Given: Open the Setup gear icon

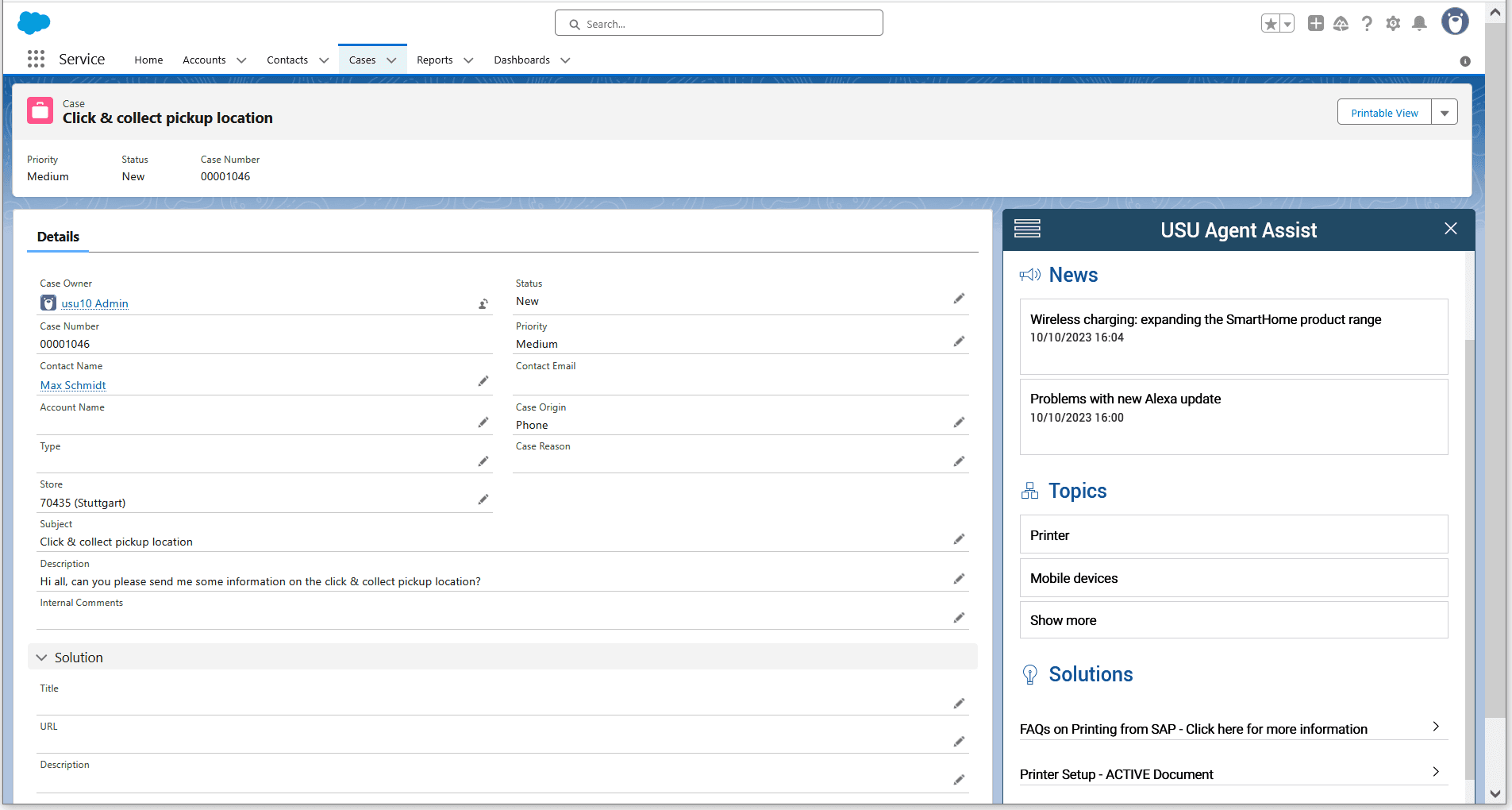Looking at the screenshot, I should [1393, 24].
